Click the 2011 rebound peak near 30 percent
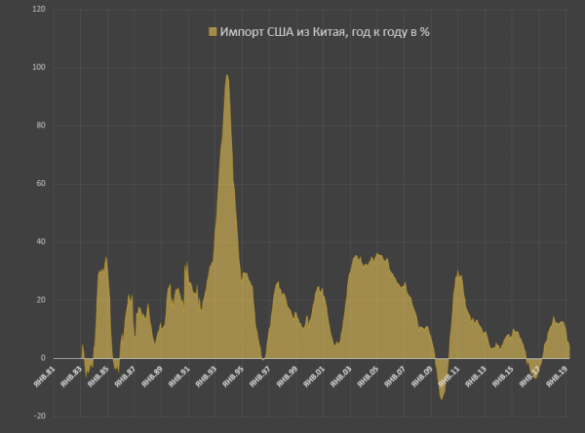585x433 pixels. [x=458, y=272]
